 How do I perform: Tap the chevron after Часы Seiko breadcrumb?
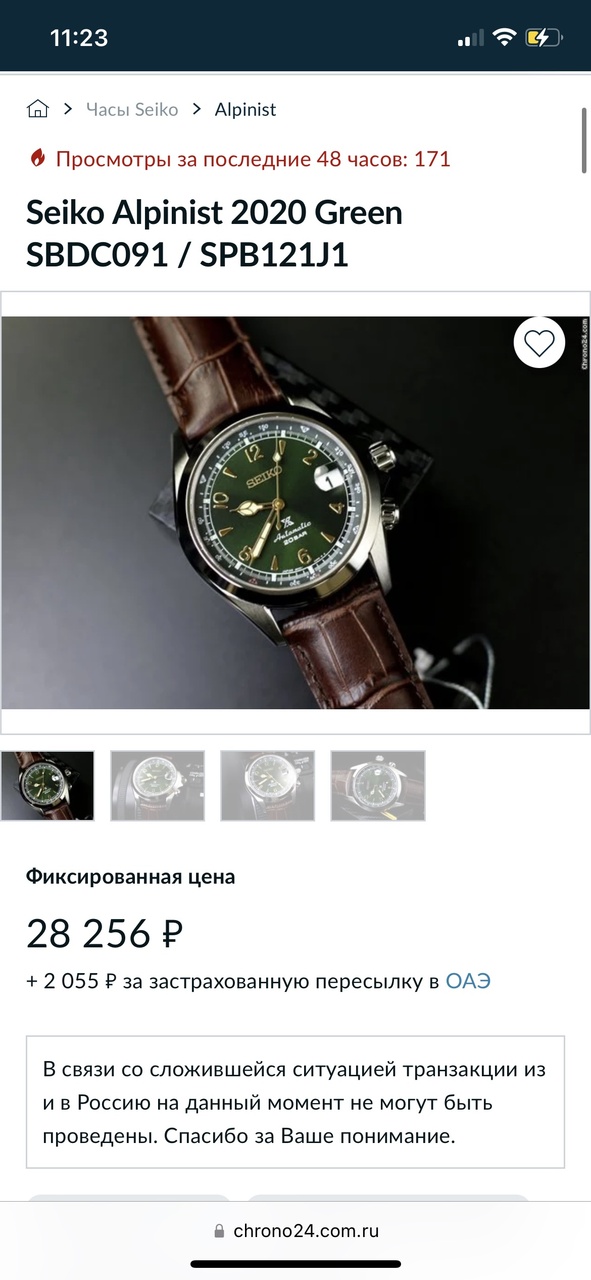click(x=196, y=109)
